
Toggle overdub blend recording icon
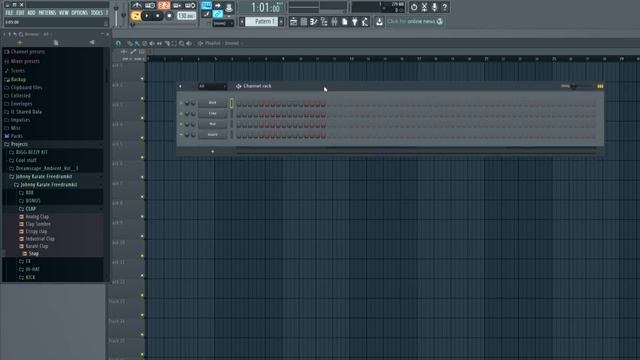click(x=177, y=6)
